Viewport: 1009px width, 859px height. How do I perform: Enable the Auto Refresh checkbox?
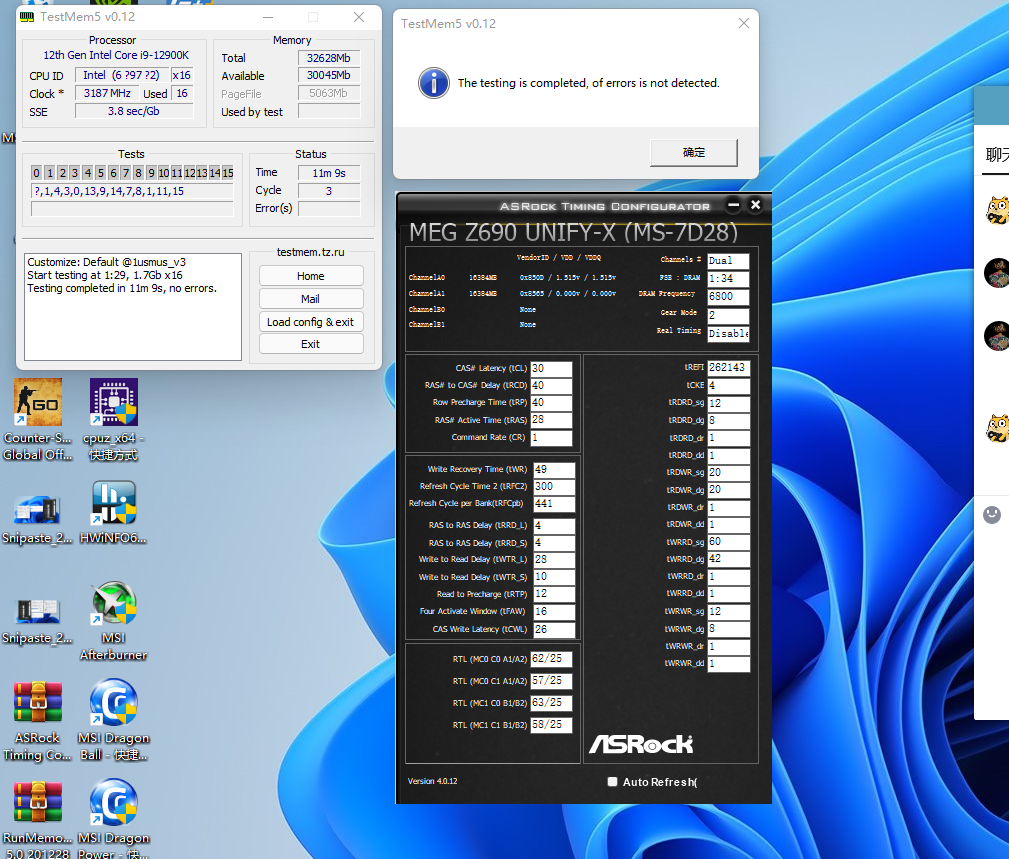pos(613,782)
